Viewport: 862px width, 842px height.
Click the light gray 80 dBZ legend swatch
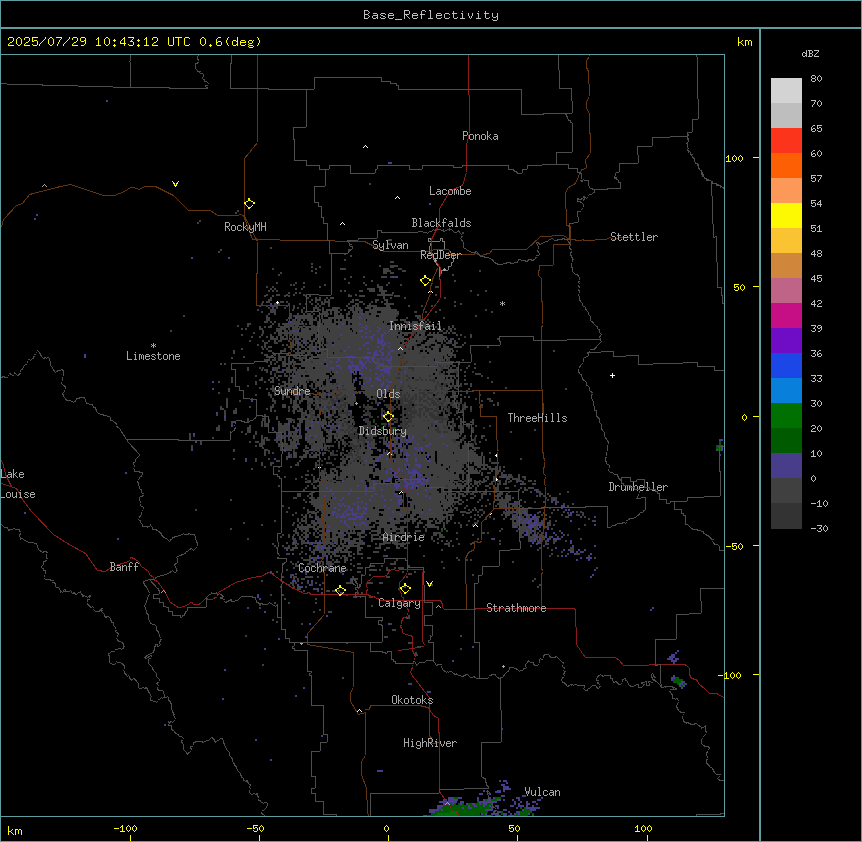(x=786, y=90)
